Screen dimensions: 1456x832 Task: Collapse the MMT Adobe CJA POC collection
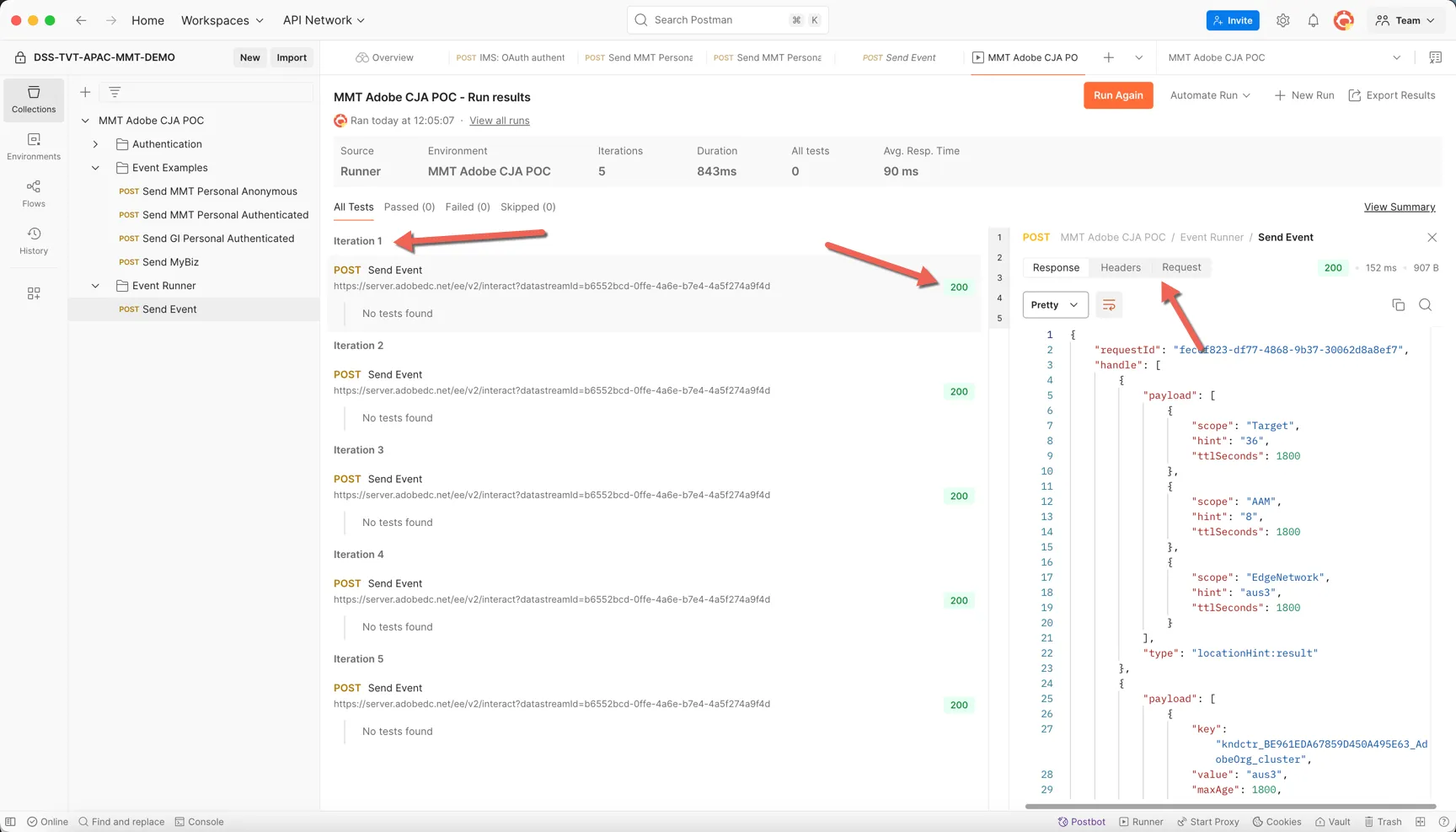coord(85,121)
